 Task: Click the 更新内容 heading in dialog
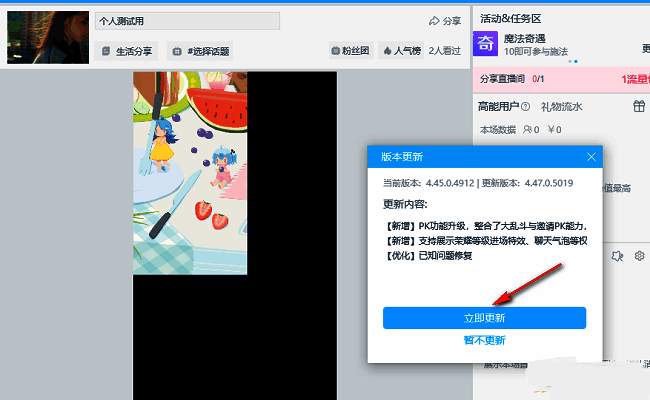(405, 204)
